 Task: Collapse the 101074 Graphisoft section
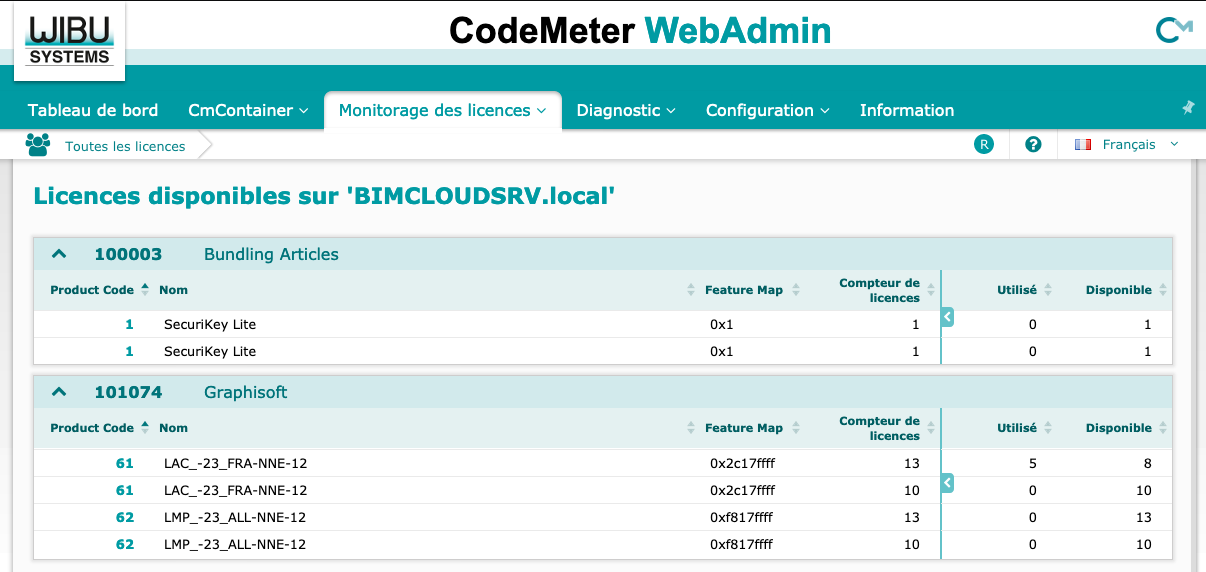59,392
